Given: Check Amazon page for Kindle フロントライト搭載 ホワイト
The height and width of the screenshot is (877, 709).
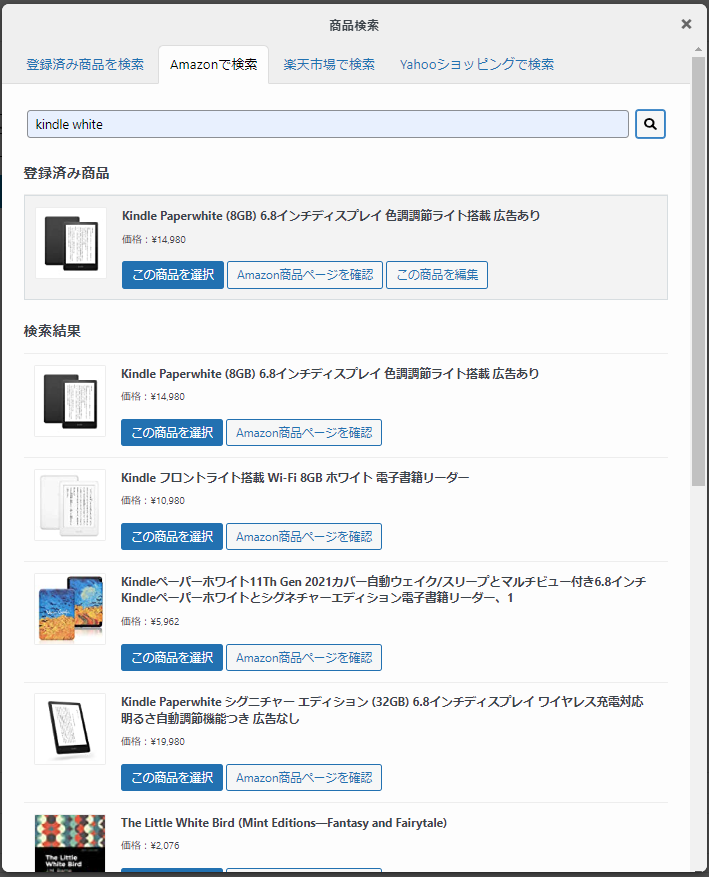Looking at the screenshot, I should pyautogui.click(x=304, y=536).
